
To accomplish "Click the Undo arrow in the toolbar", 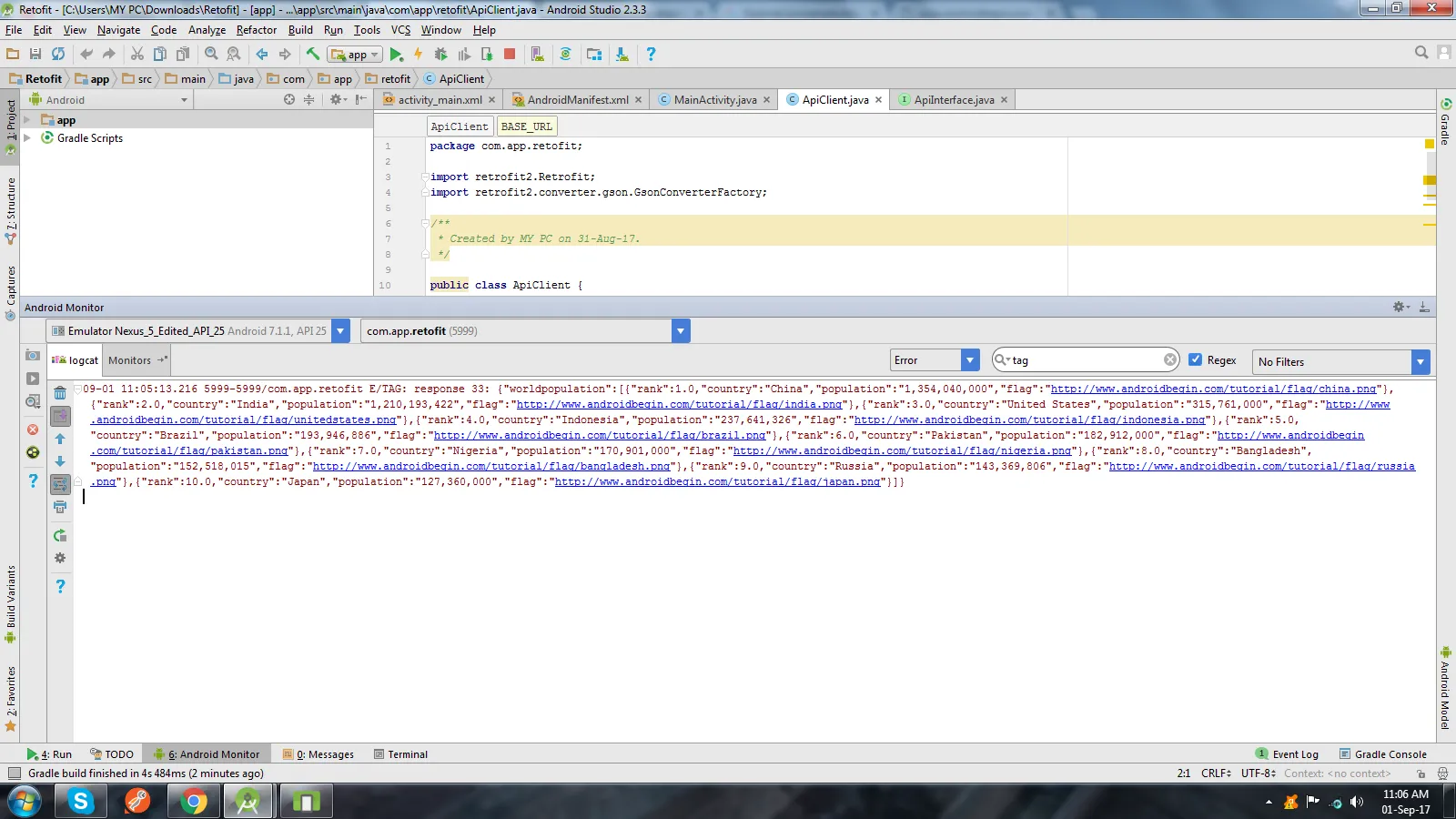I will click(x=86, y=55).
